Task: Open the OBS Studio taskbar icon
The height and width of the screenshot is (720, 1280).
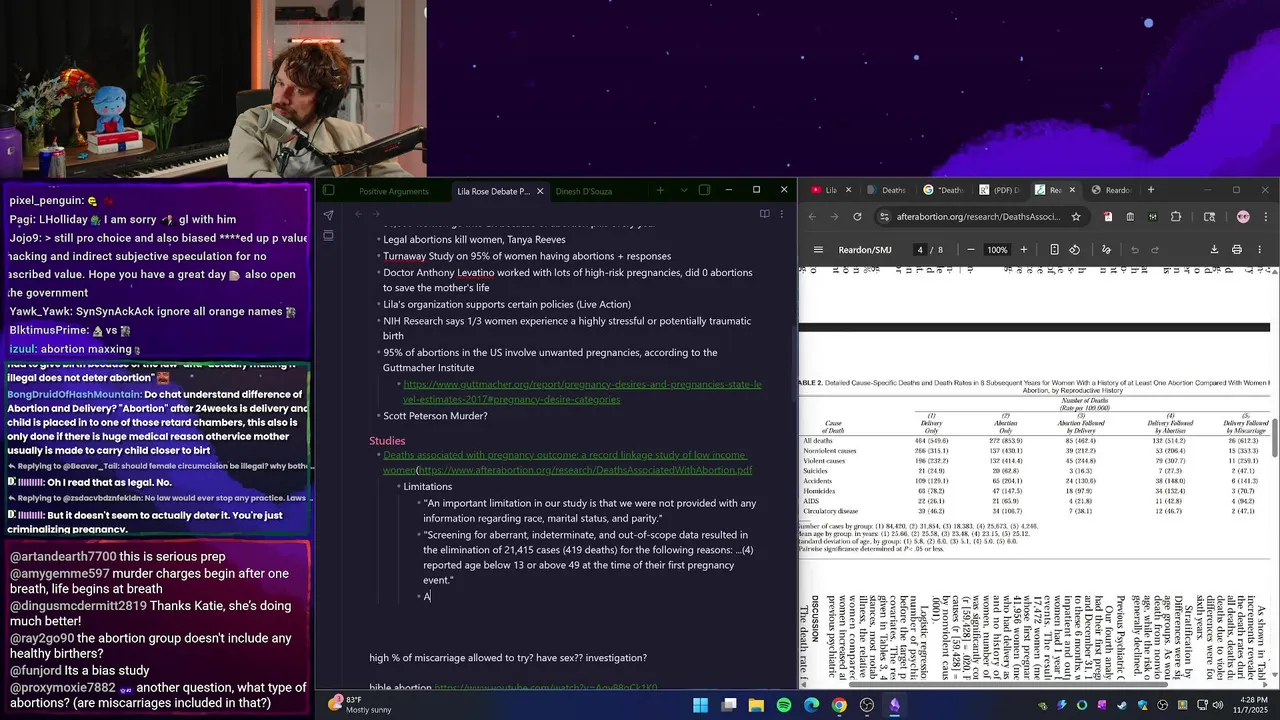Action: (867, 705)
